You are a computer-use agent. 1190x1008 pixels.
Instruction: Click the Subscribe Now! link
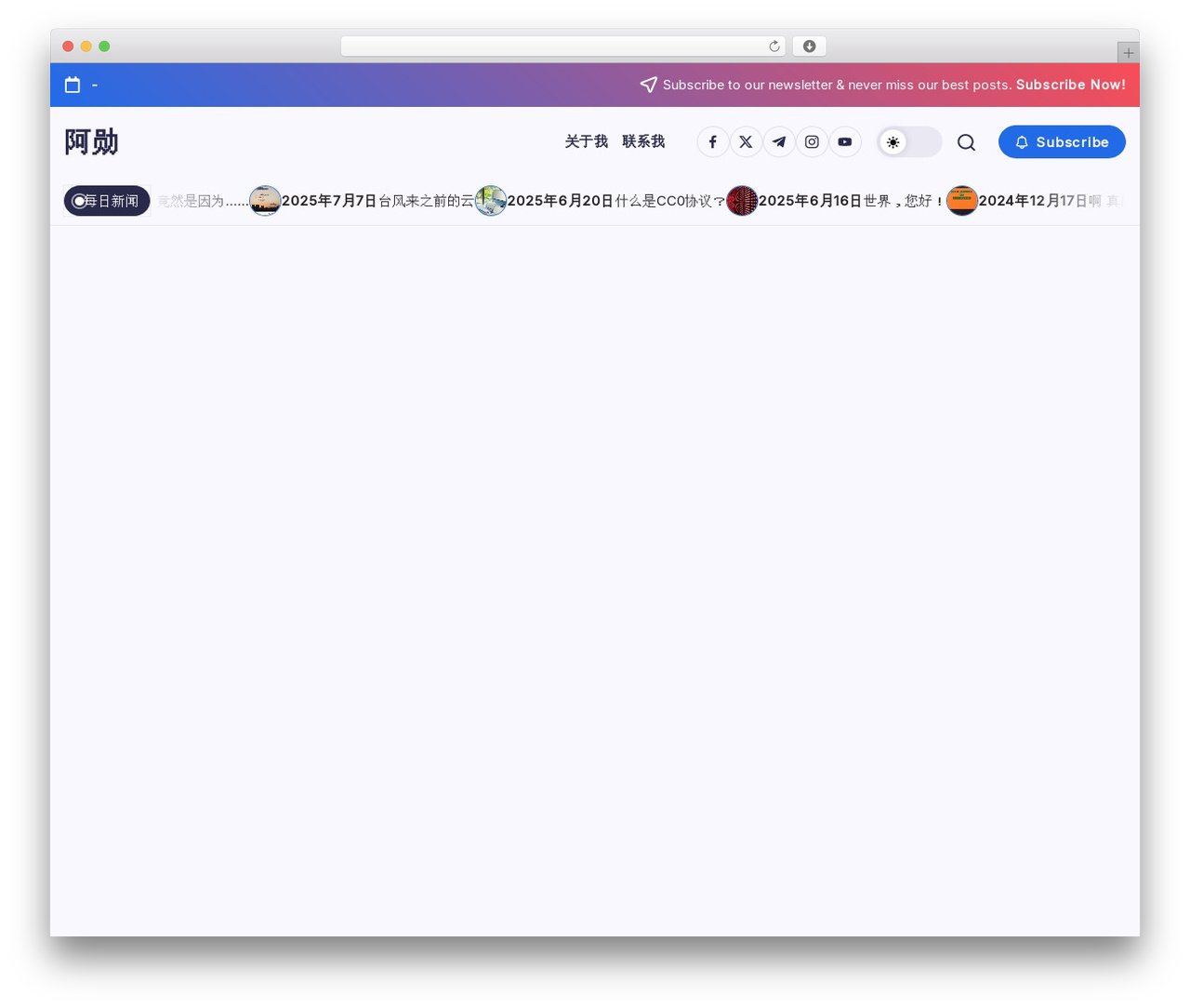[1071, 85]
